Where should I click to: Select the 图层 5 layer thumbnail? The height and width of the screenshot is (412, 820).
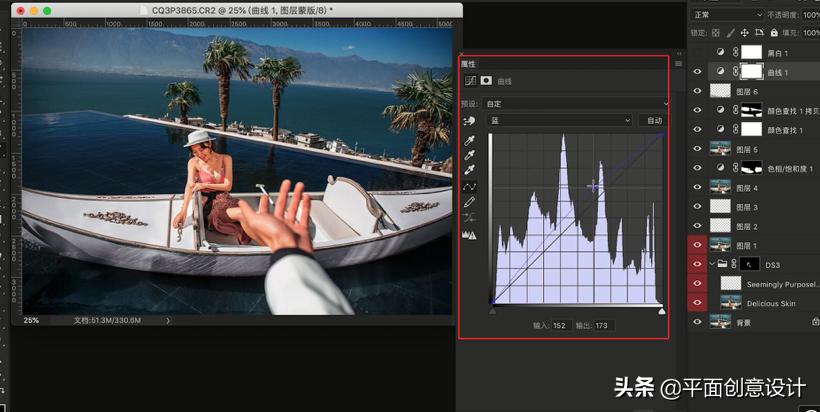pos(720,149)
